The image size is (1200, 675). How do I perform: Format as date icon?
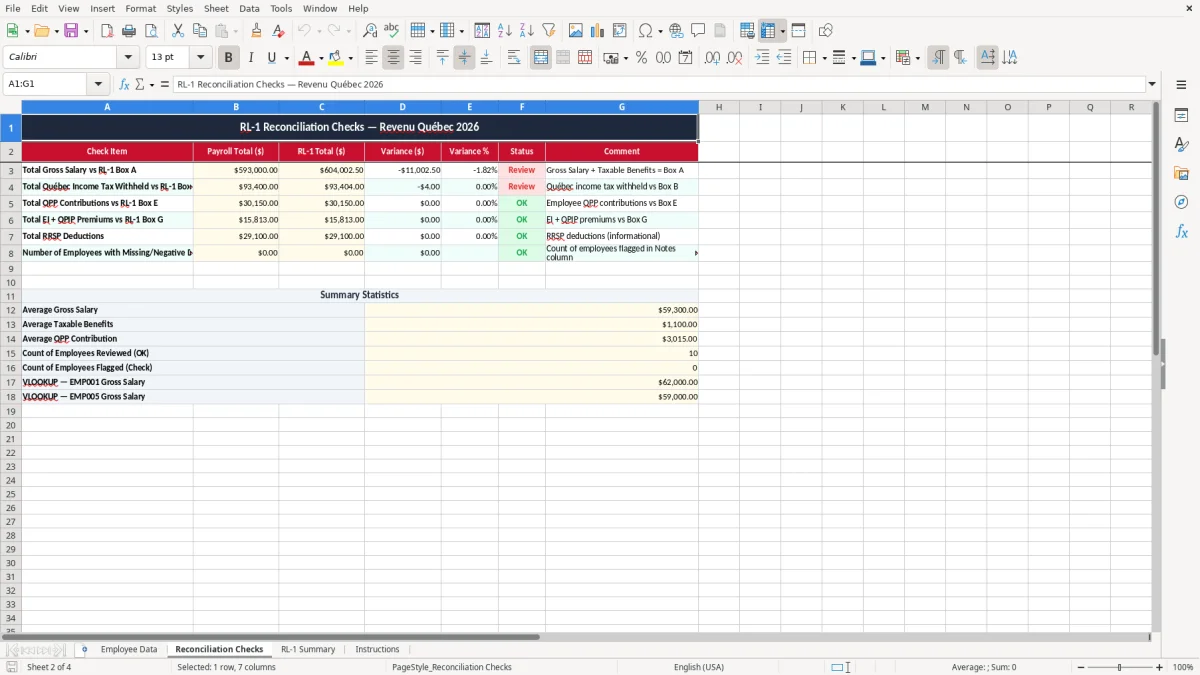(685, 58)
